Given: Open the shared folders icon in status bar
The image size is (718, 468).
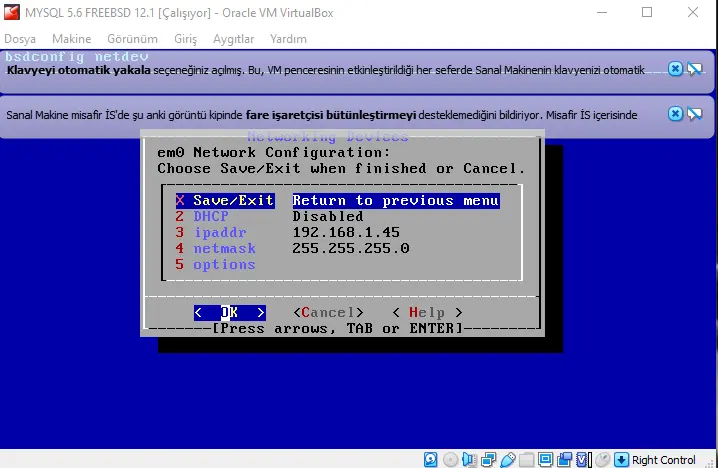Looking at the screenshot, I should point(527,460).
